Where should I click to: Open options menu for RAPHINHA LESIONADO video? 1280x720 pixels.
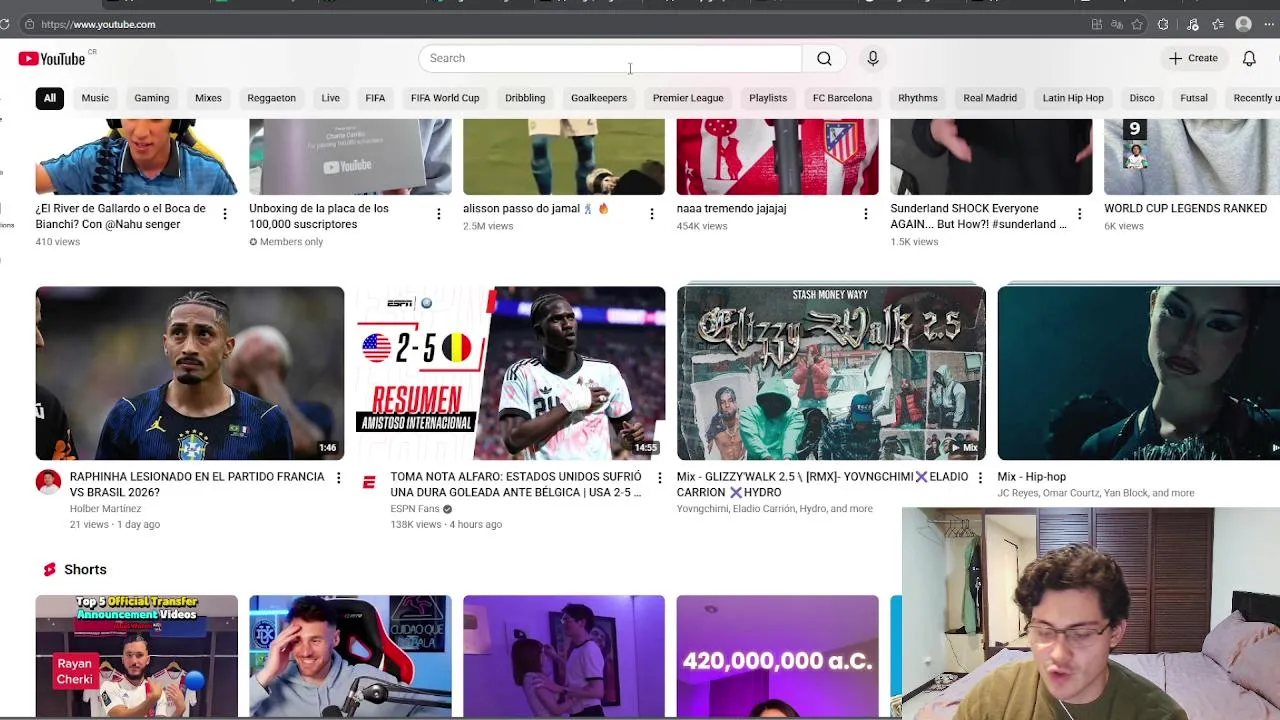click(x=338, y=478)
